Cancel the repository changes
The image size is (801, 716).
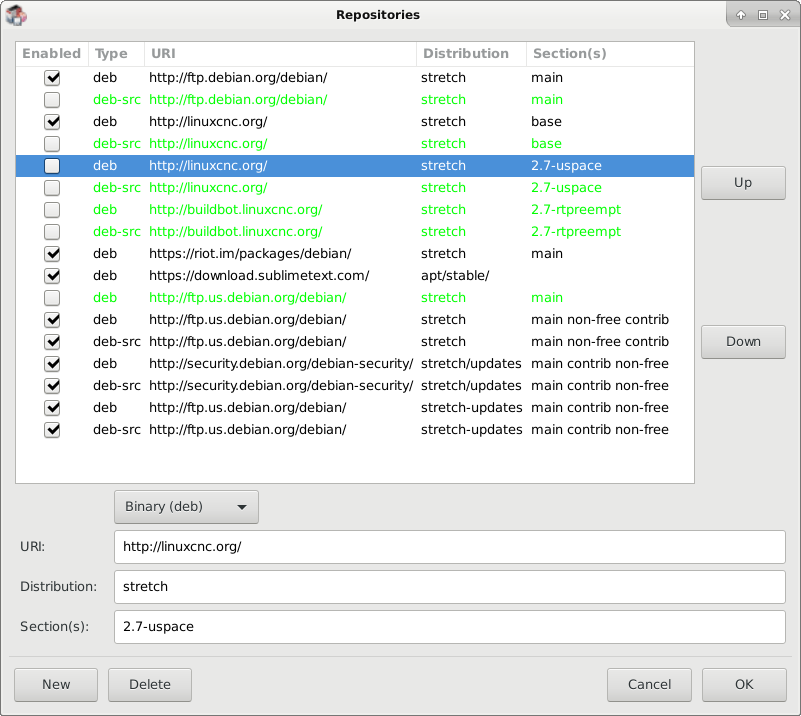pos(649,684)
